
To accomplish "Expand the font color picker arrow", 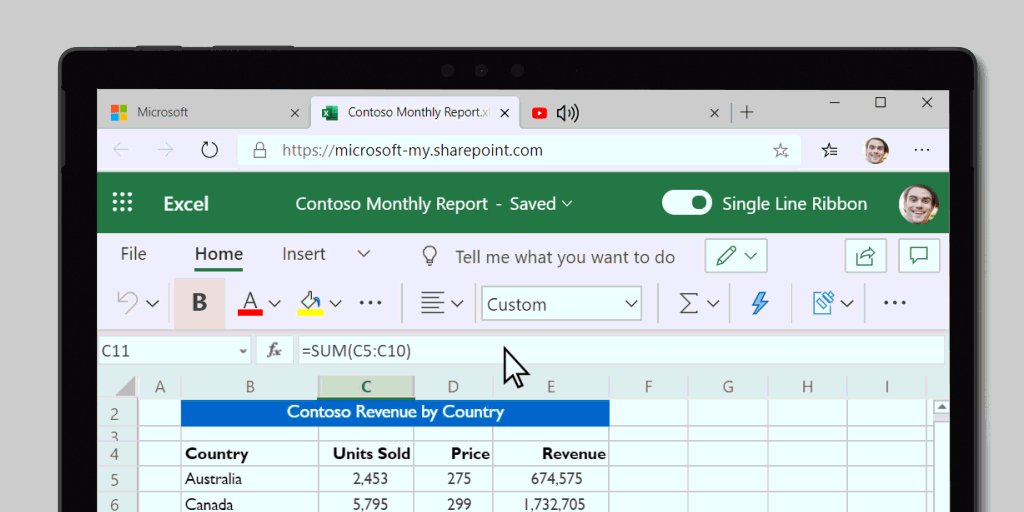I will 275,304.
